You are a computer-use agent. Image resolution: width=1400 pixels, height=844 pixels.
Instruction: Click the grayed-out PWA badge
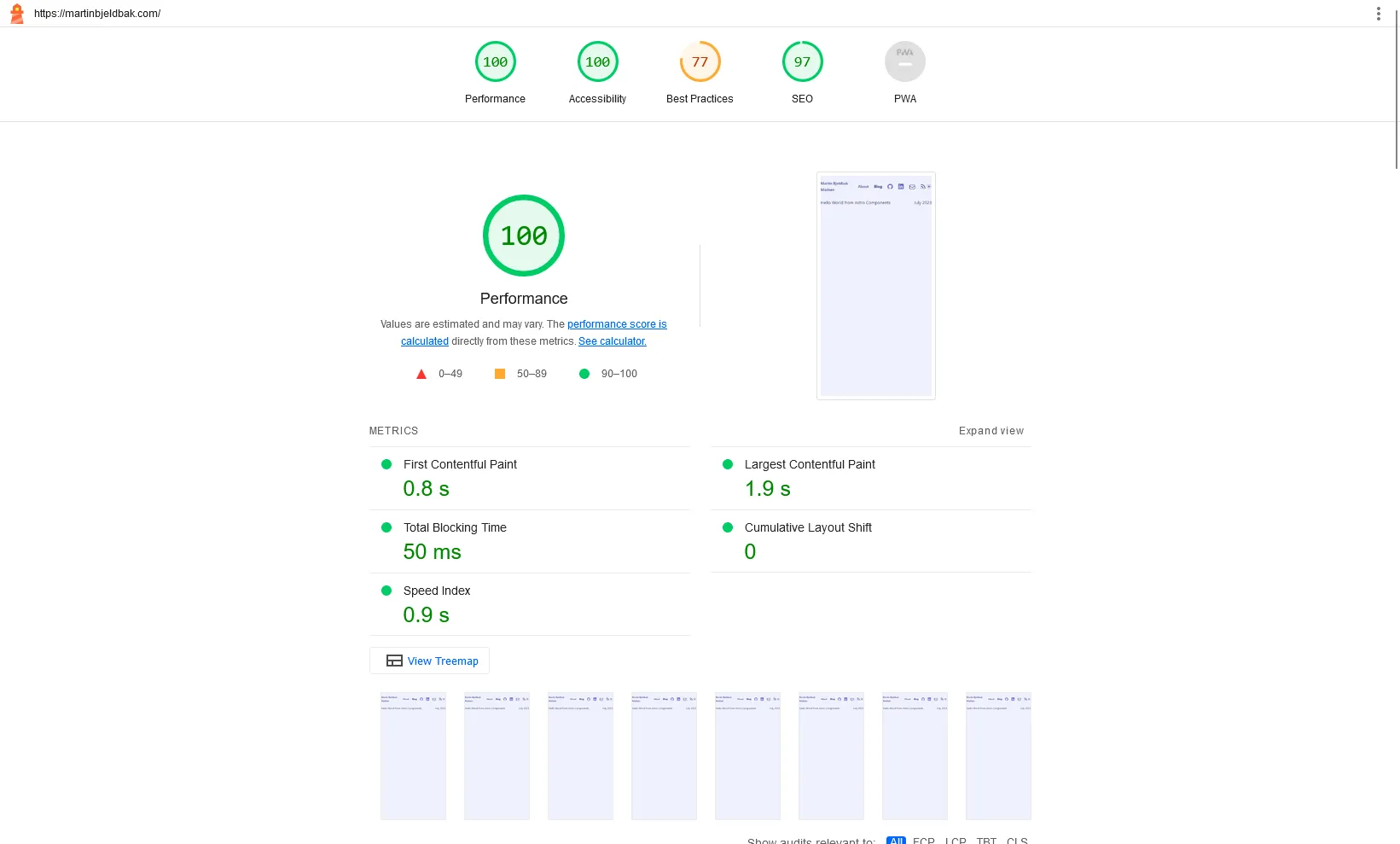[x=904, y=61]
